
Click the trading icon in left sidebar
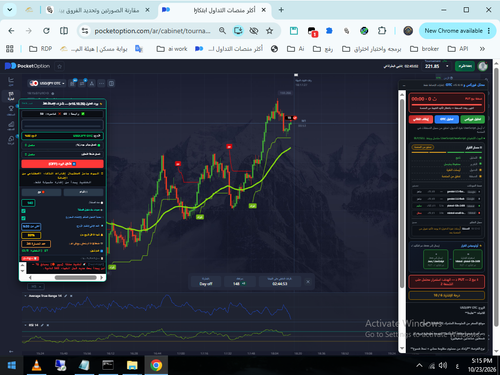pos(11,96)
